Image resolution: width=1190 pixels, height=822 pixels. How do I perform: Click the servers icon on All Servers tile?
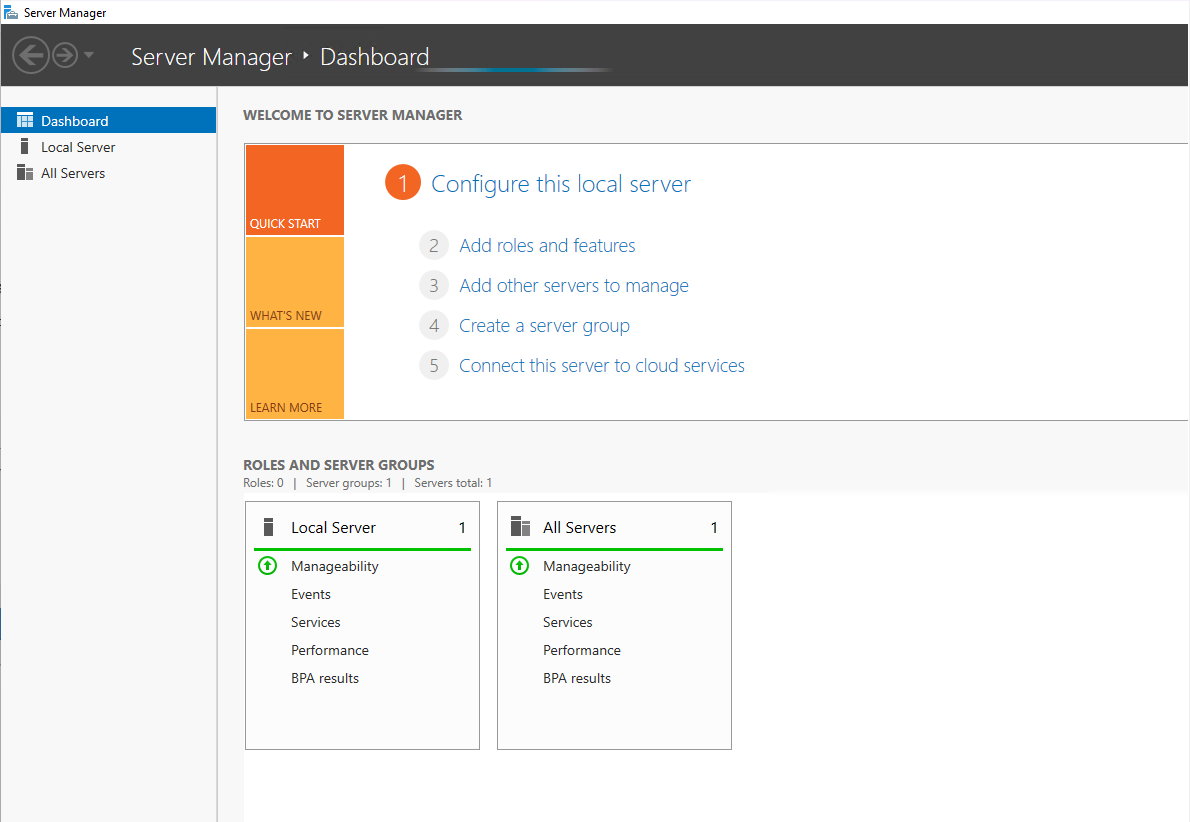[x=521, y=526]
